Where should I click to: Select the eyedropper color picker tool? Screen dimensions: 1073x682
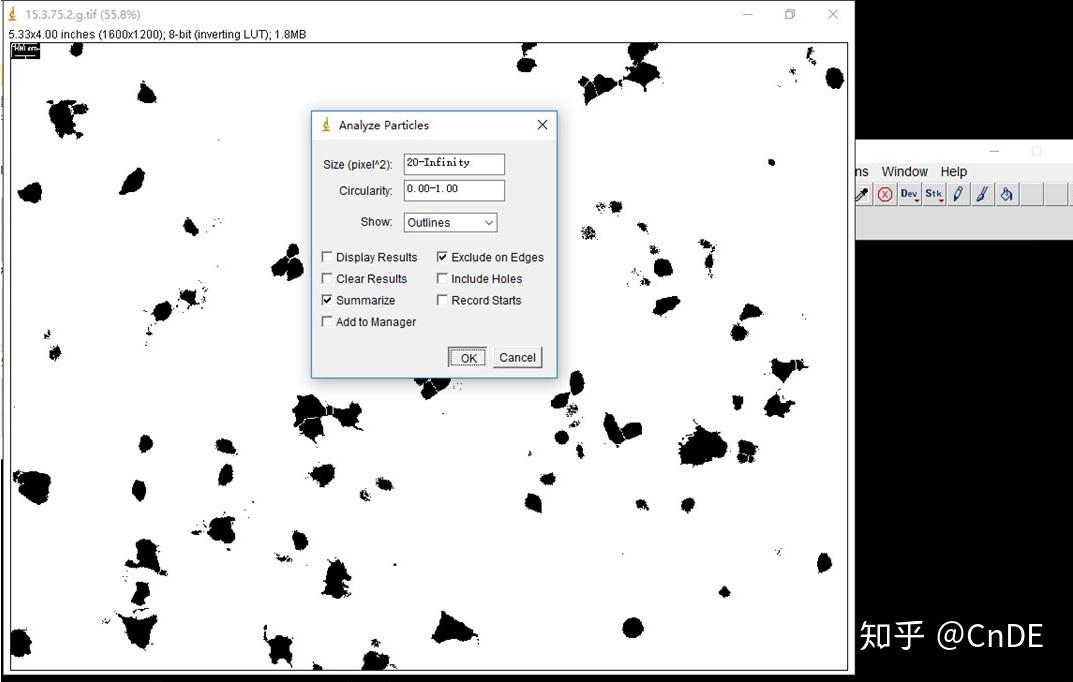[x=862, y=194]
